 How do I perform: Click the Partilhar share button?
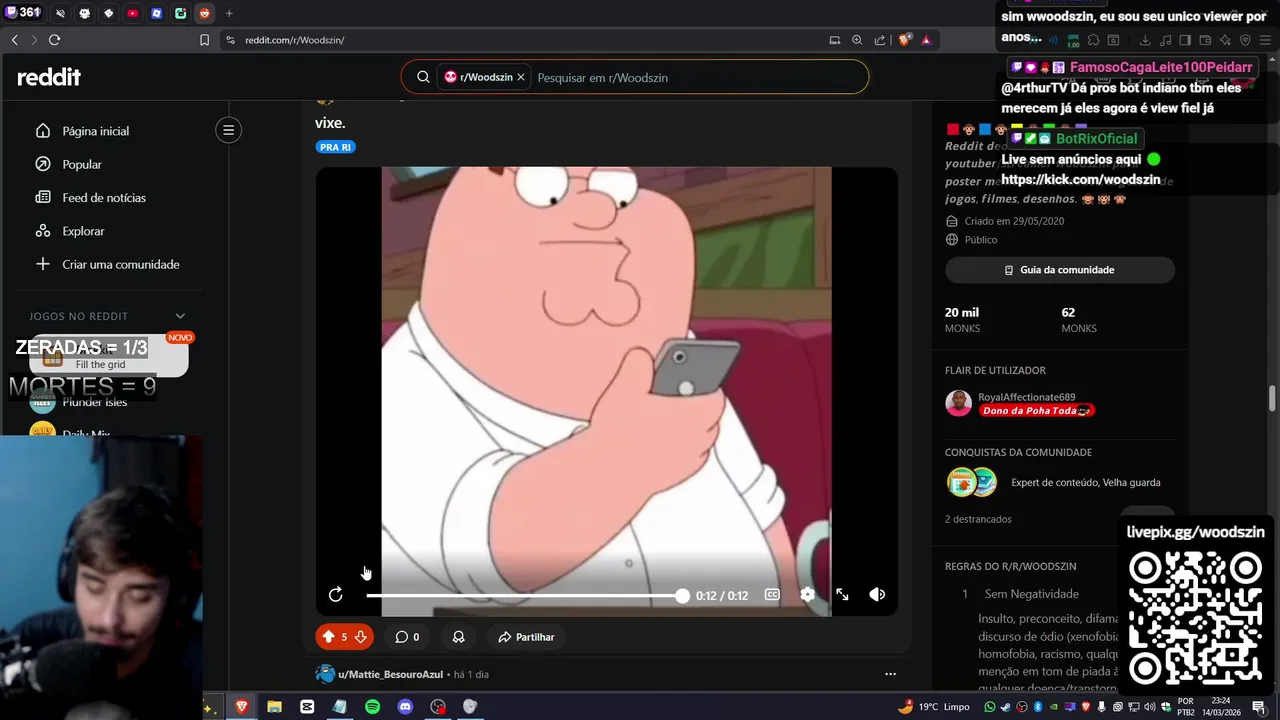point(526,637)
